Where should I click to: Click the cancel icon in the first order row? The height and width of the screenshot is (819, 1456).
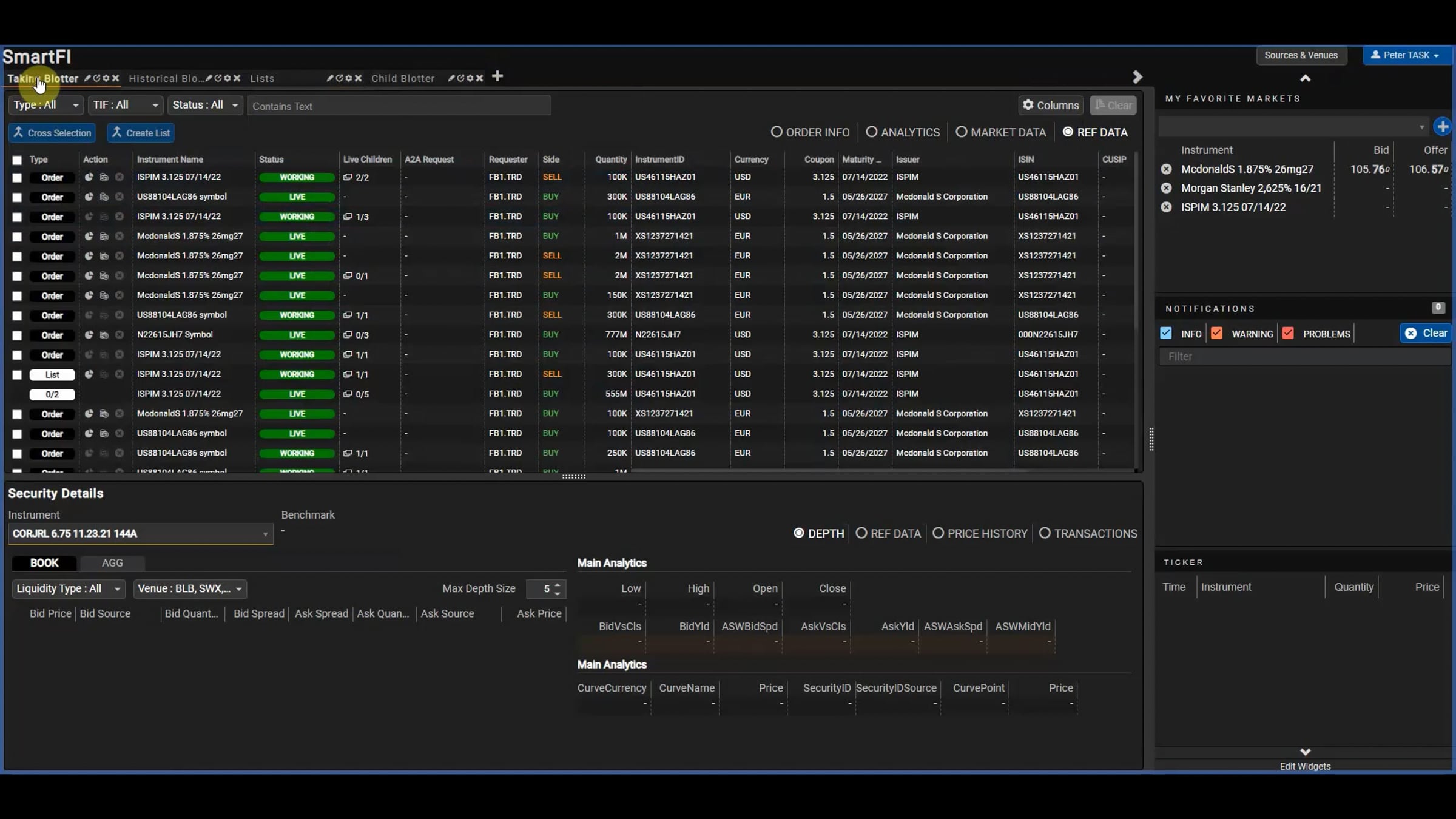tap(120, 177)
